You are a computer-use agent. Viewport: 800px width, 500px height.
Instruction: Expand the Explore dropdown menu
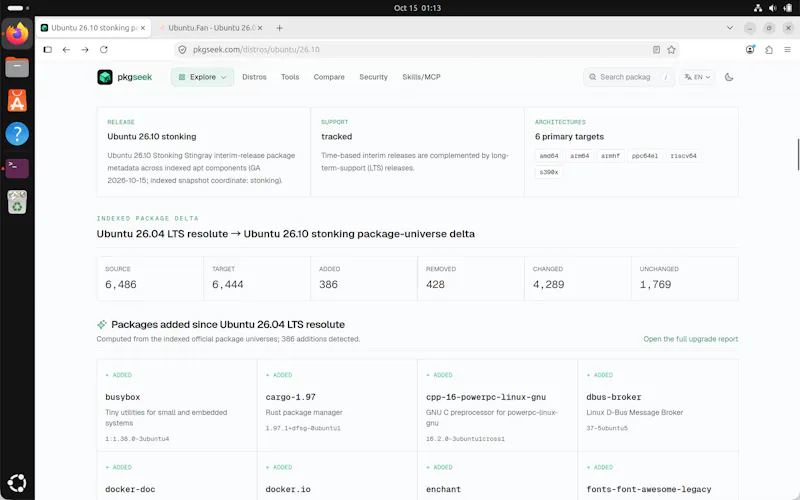202,77
